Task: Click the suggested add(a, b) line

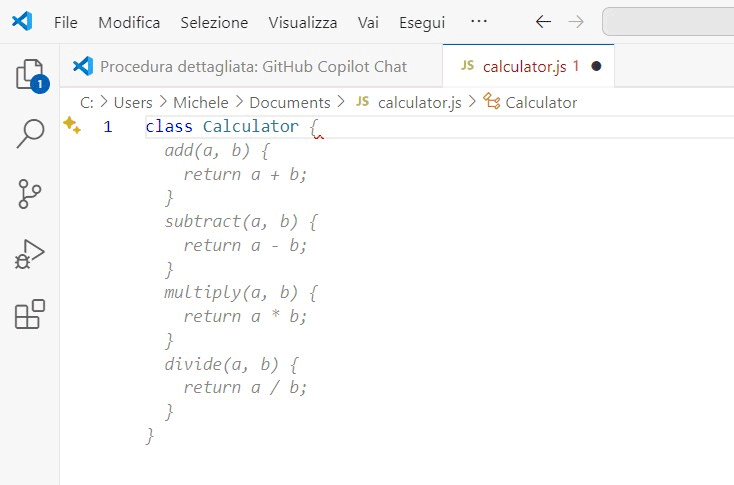Action: pos(217,151)
